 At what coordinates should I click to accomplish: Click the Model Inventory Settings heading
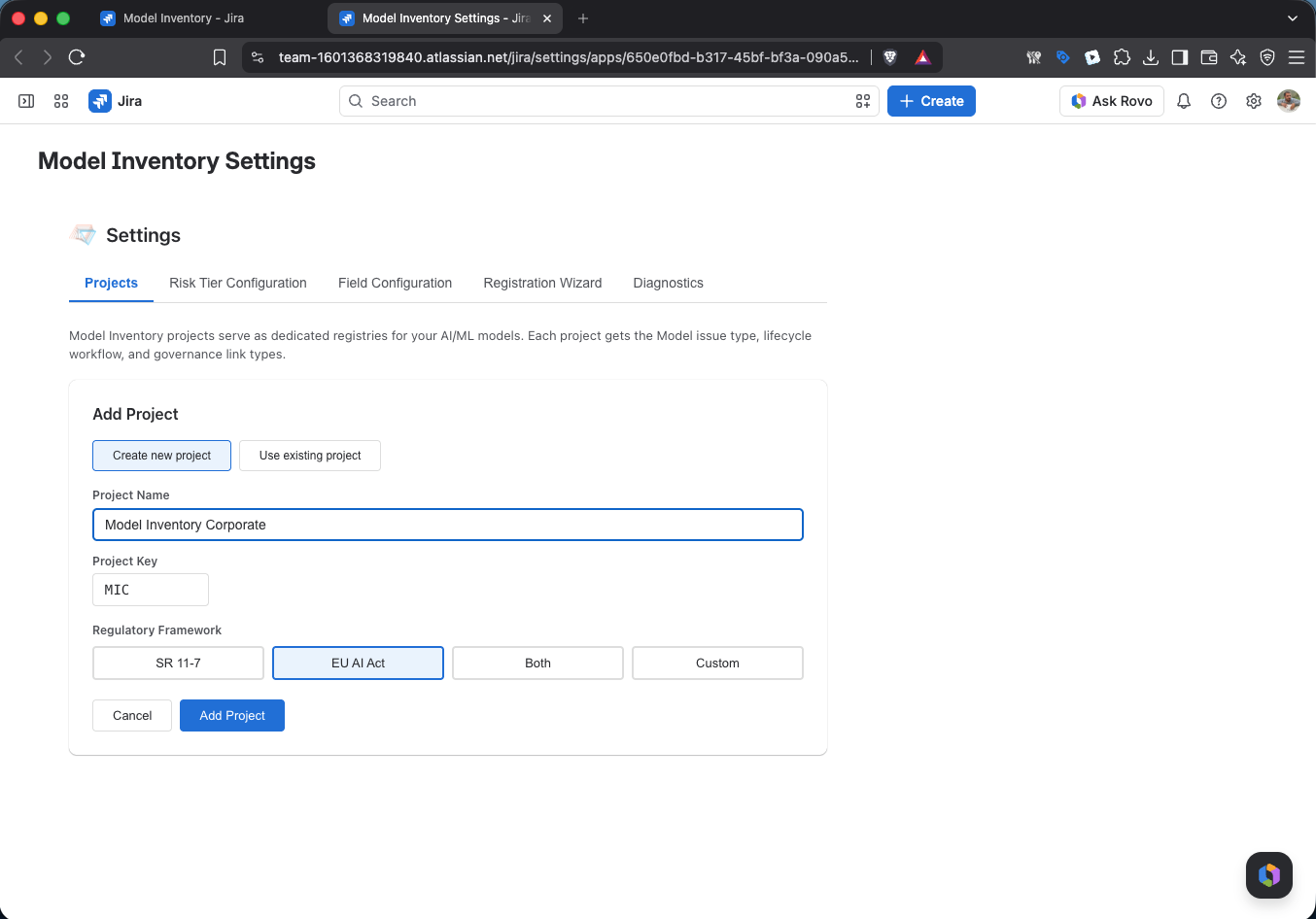click(x=177, y=161)
